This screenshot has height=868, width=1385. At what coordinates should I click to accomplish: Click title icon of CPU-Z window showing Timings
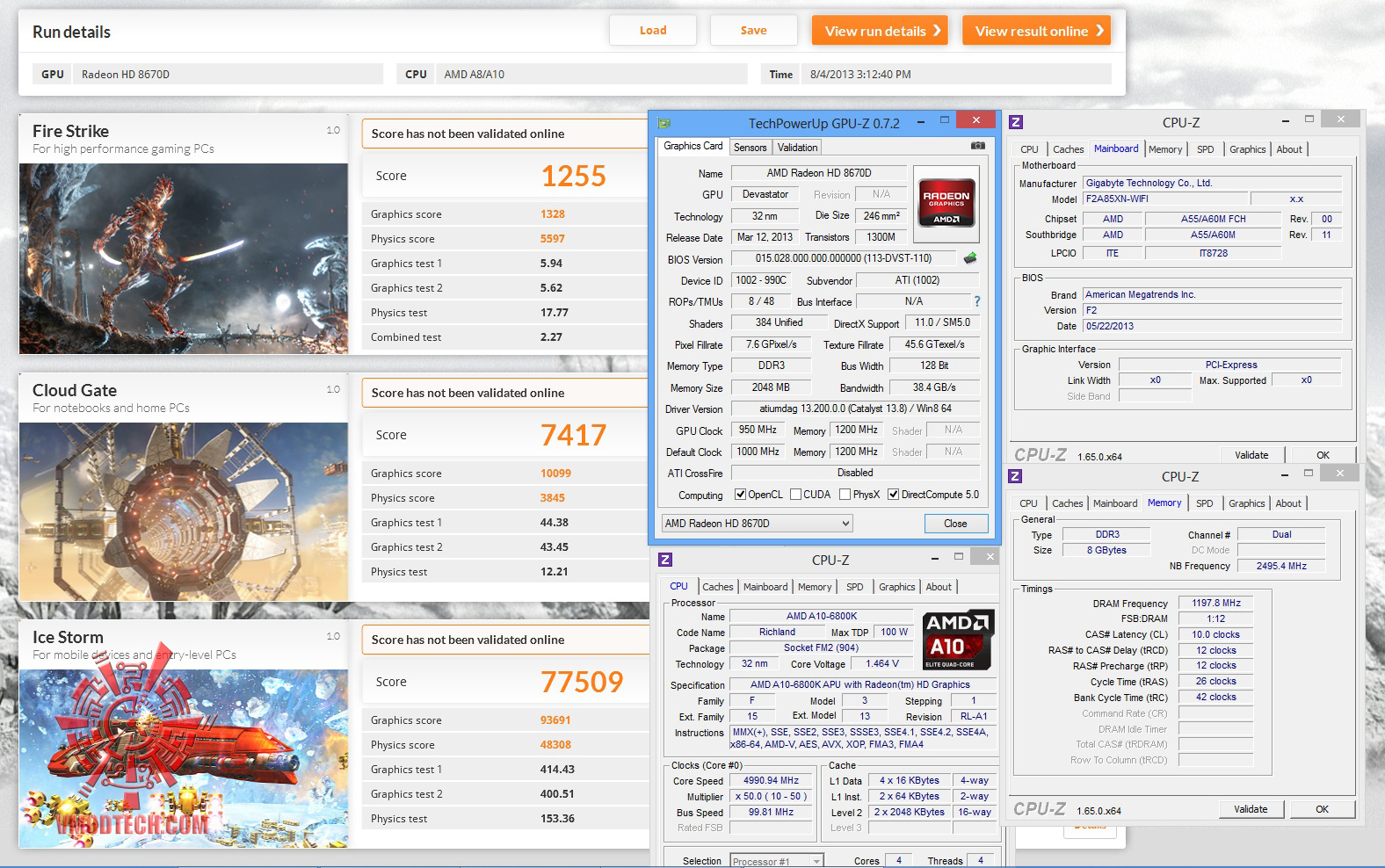point(1016,476)
